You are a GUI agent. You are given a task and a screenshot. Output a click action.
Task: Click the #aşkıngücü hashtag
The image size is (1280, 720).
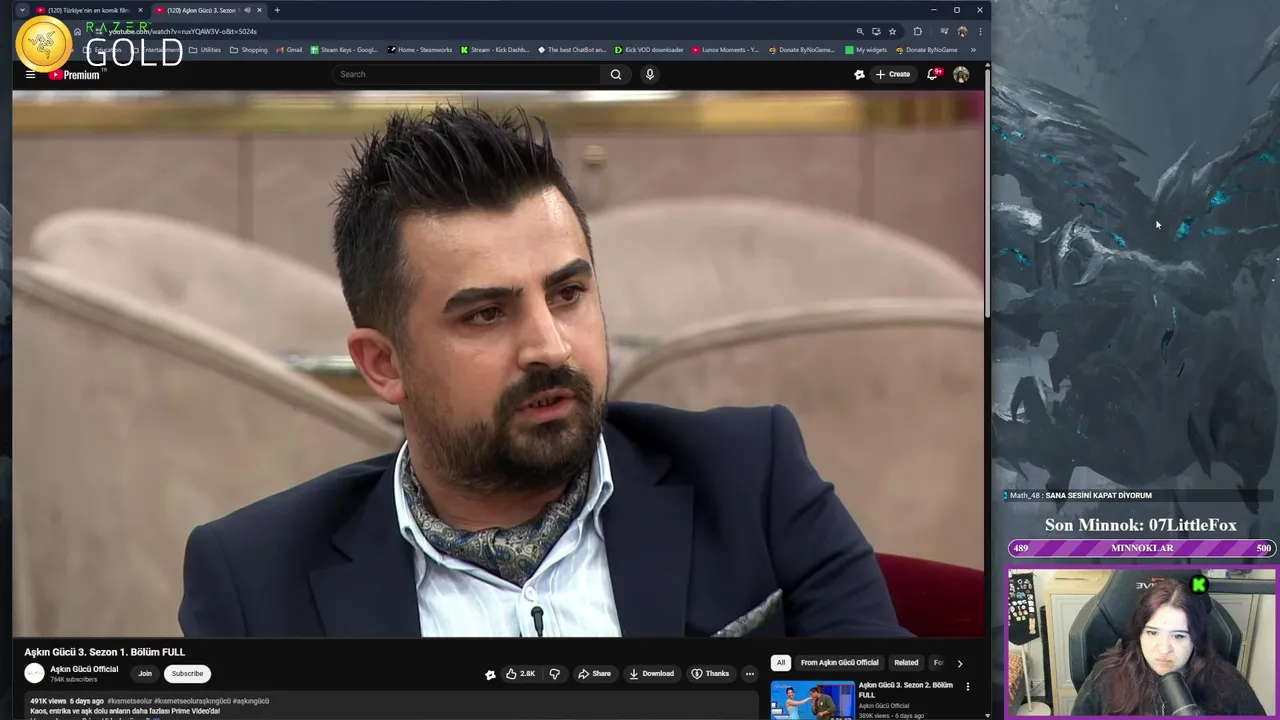click(251, 701)
